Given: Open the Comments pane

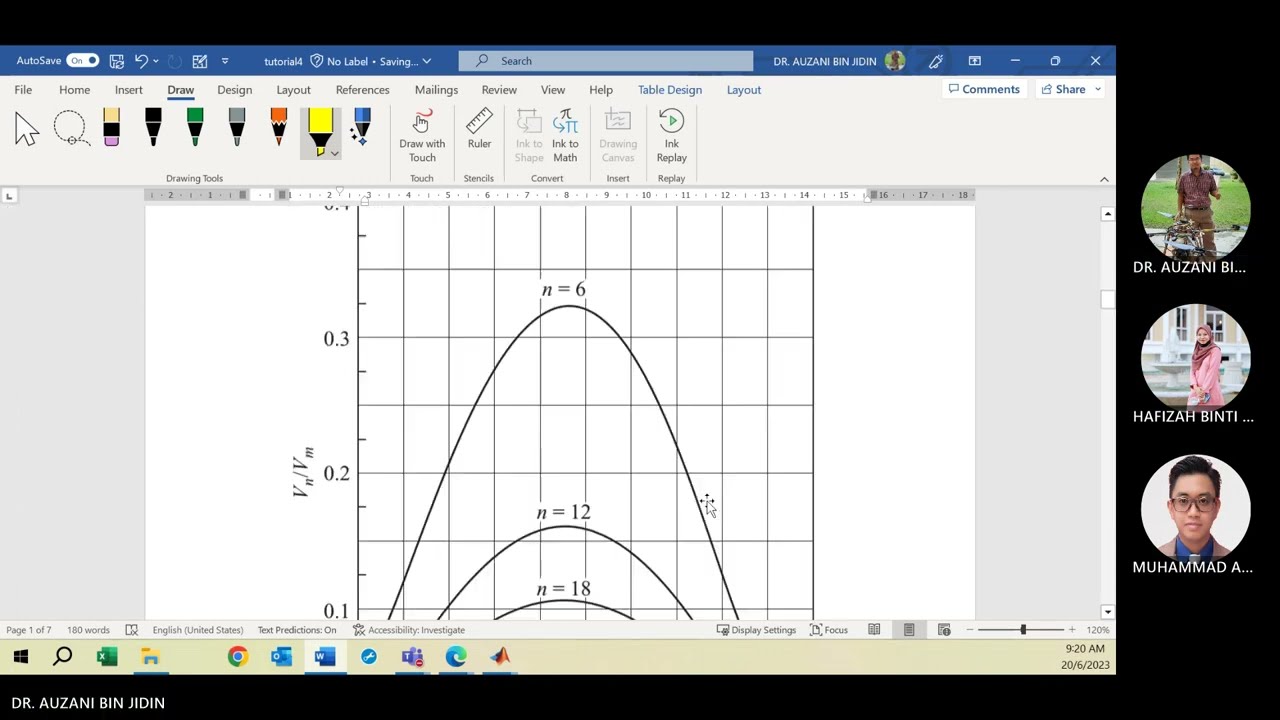Looking at the screenshot, I should [984, 90].
